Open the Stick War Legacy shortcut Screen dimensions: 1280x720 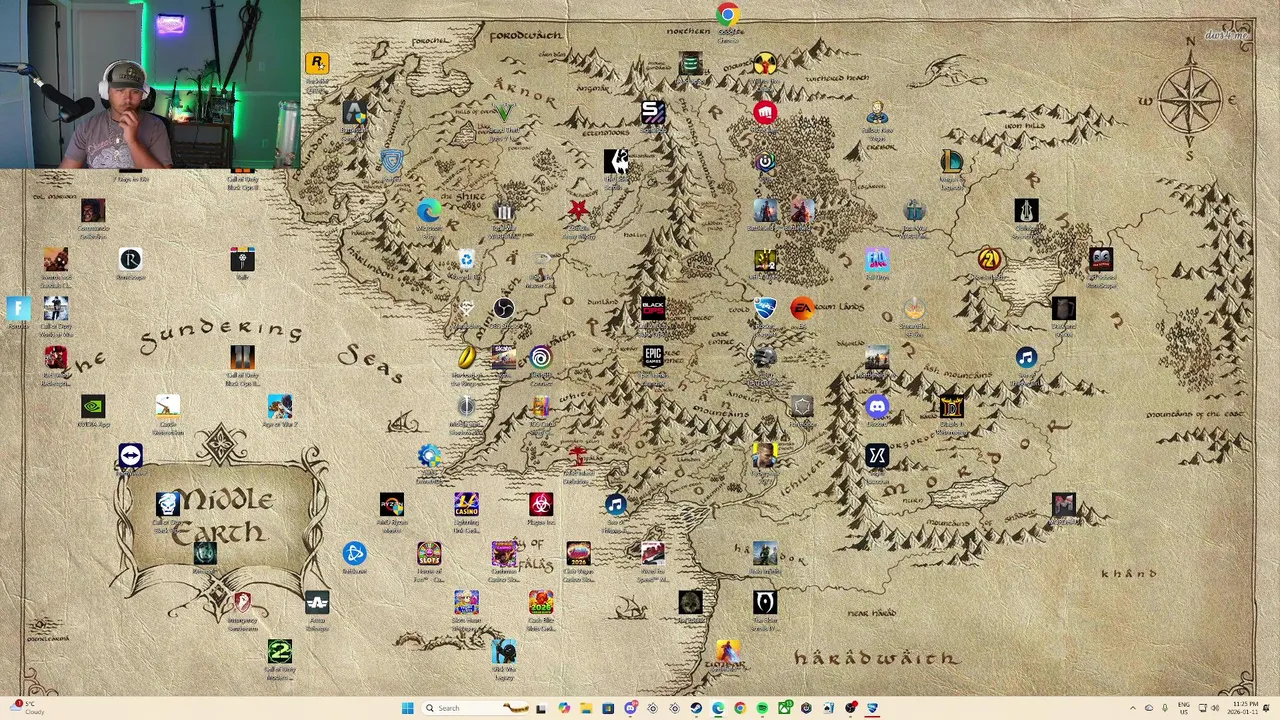pyautogui.click(x=504, y=652)
